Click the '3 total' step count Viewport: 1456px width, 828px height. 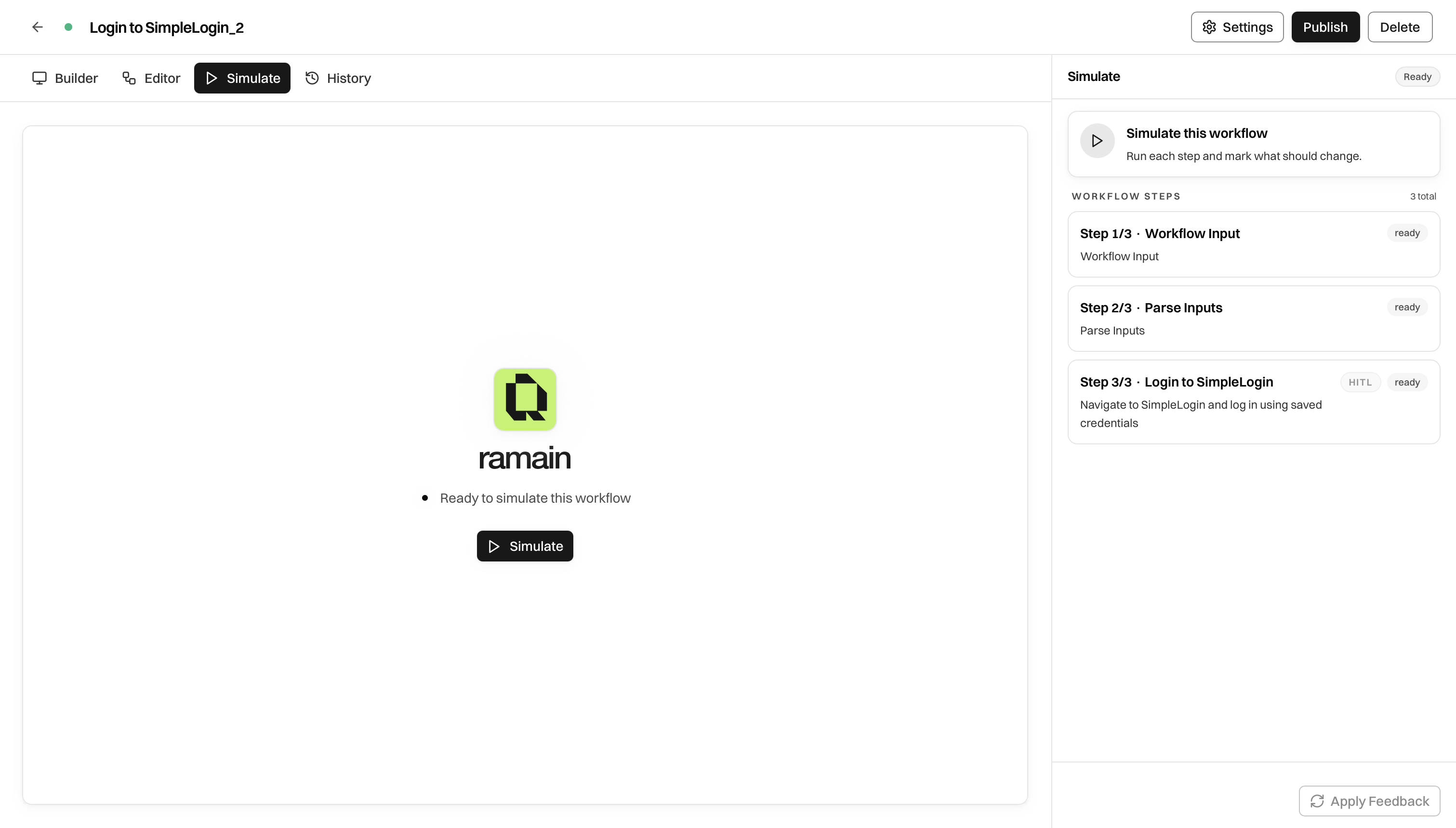1422,196
